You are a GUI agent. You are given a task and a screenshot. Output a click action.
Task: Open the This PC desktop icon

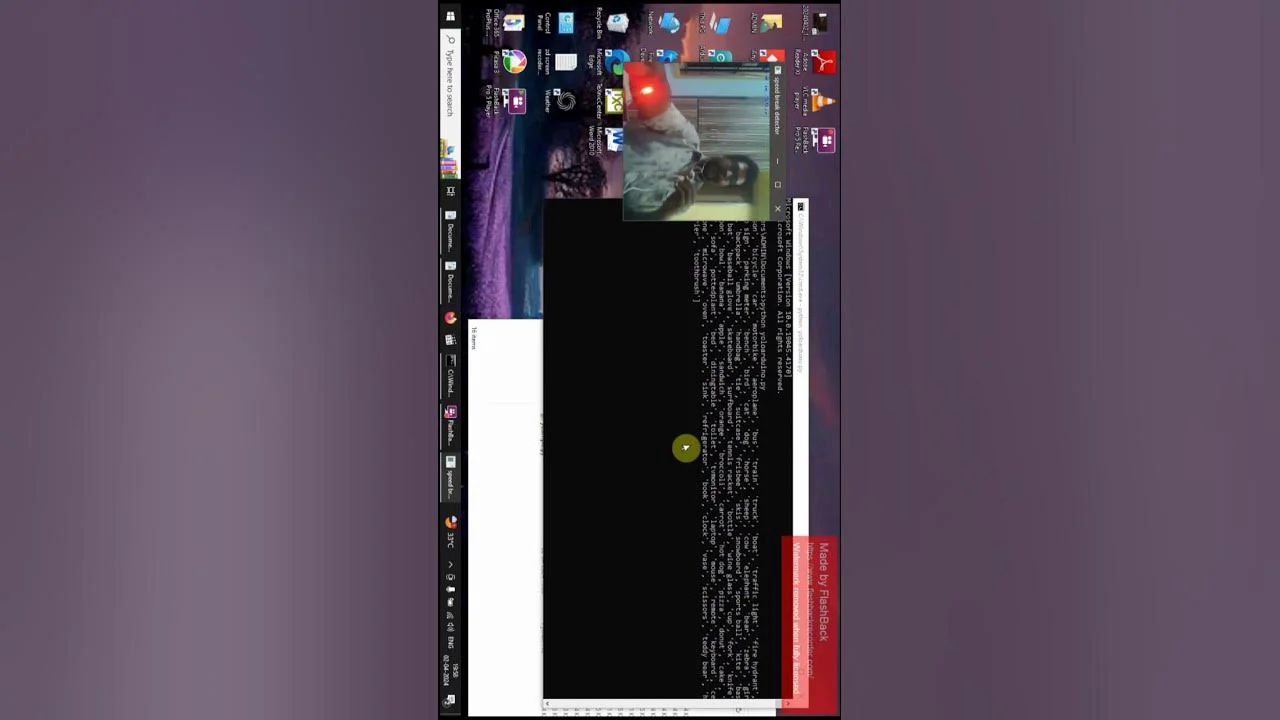tap(714, 24)
